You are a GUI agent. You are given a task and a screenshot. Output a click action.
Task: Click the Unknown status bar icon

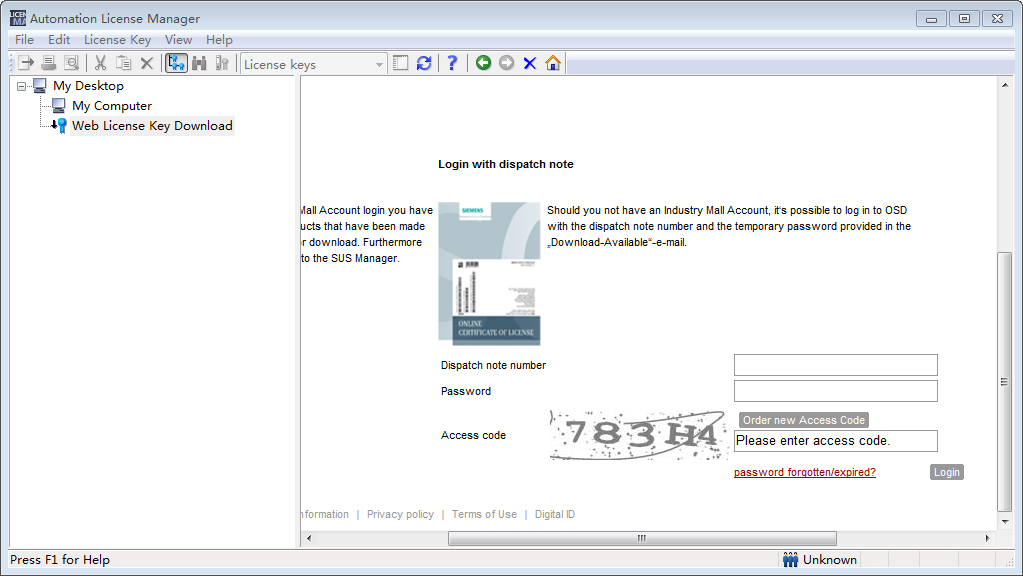pos(790,560)
